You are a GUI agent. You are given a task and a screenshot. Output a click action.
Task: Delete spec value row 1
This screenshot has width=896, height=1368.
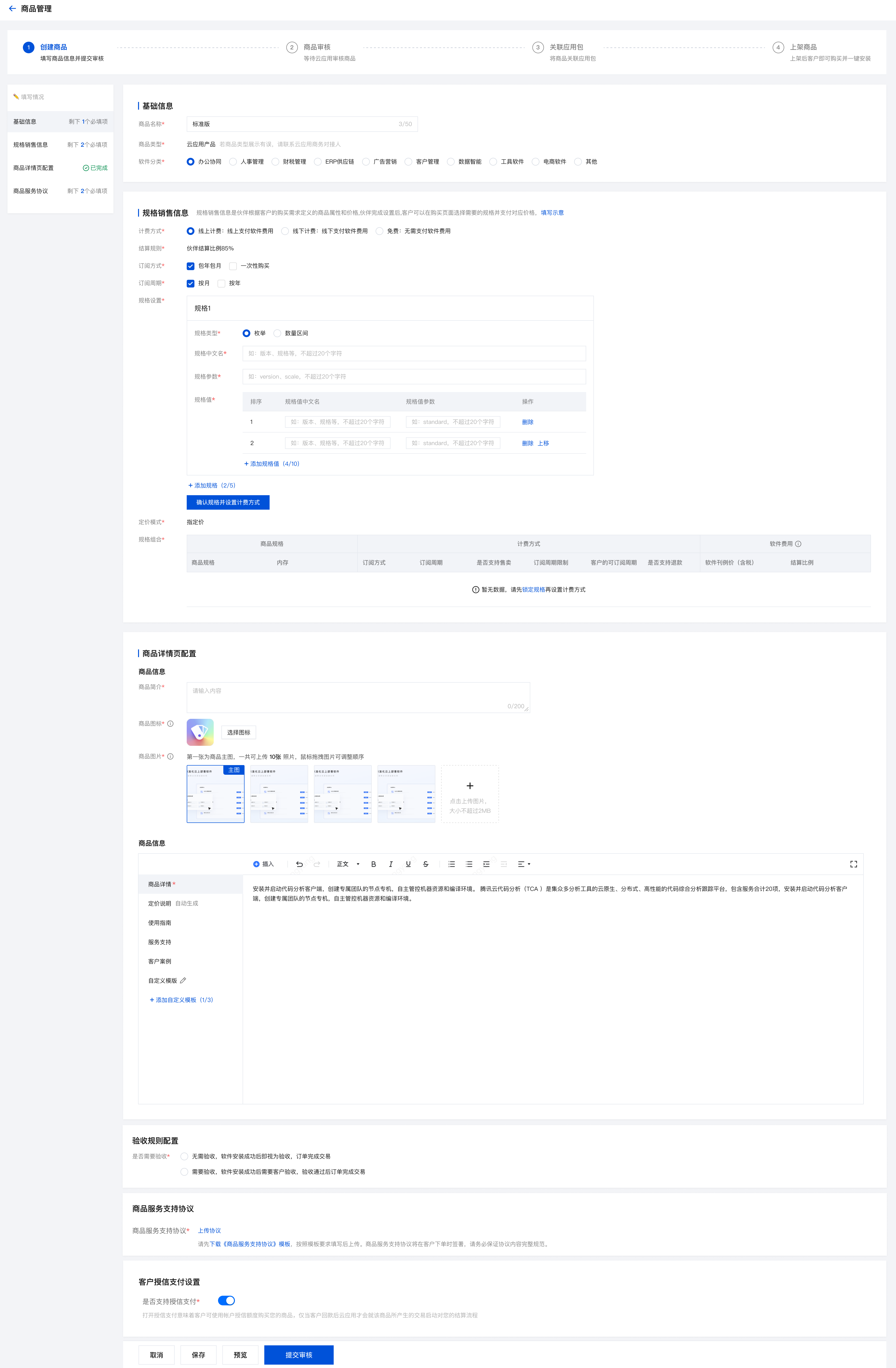pyautogui.click(x=528, y=422)
